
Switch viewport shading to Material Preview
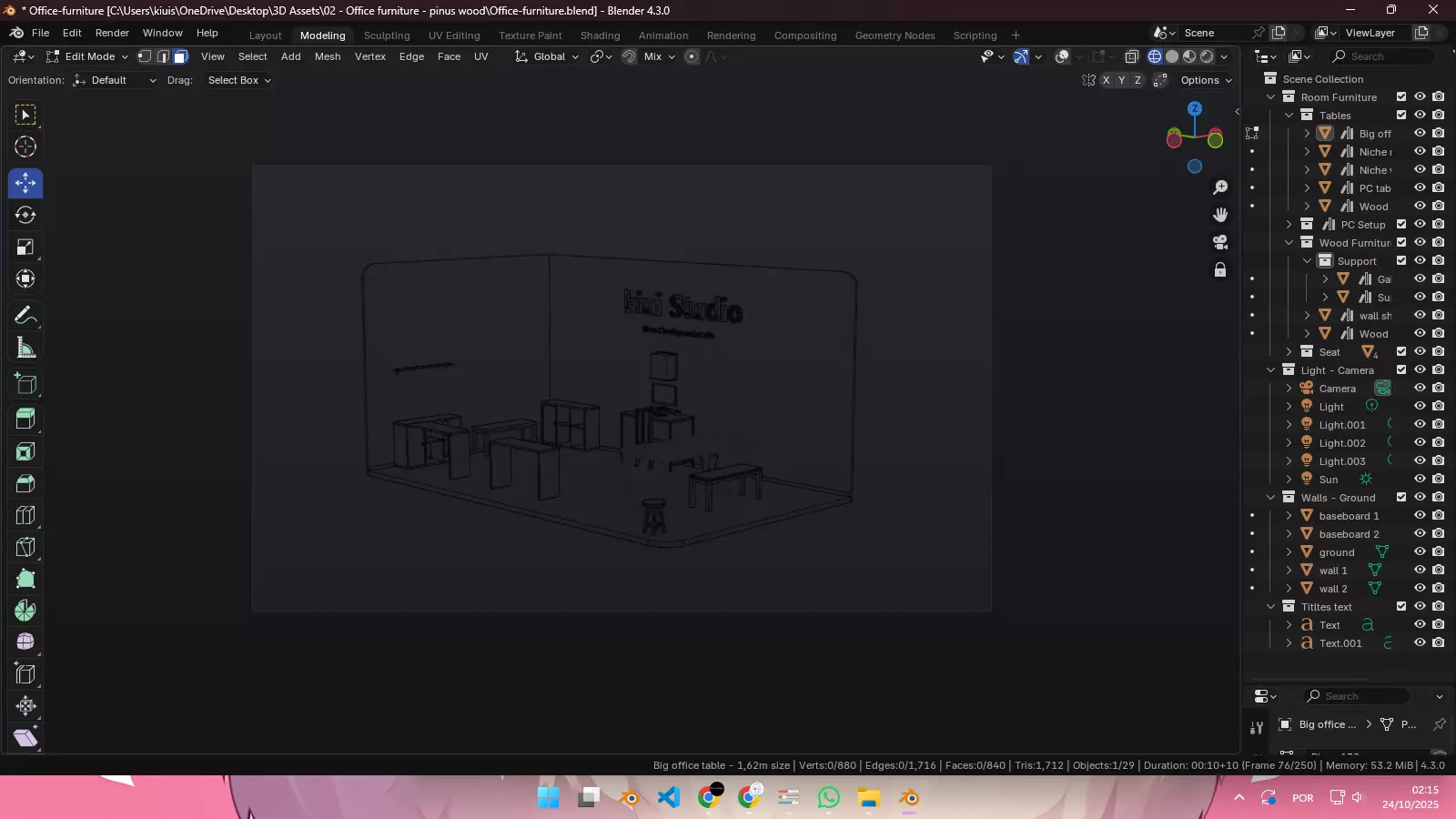pos(1189,56)
